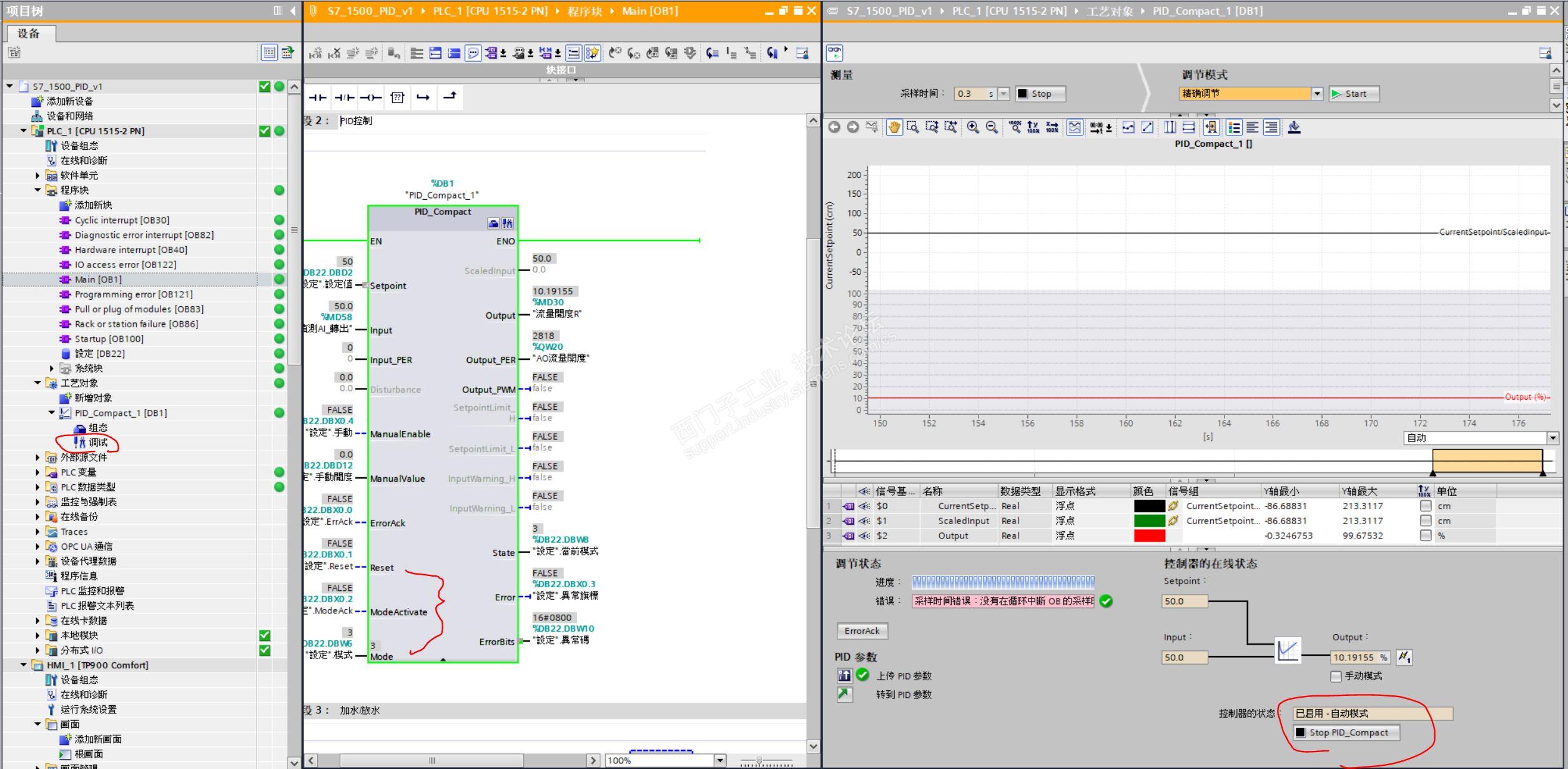Select the hand pan tool in trend toolbar
Image resolution: width=1568 pixels, height=769 pixels.
[x=894, y=127]
